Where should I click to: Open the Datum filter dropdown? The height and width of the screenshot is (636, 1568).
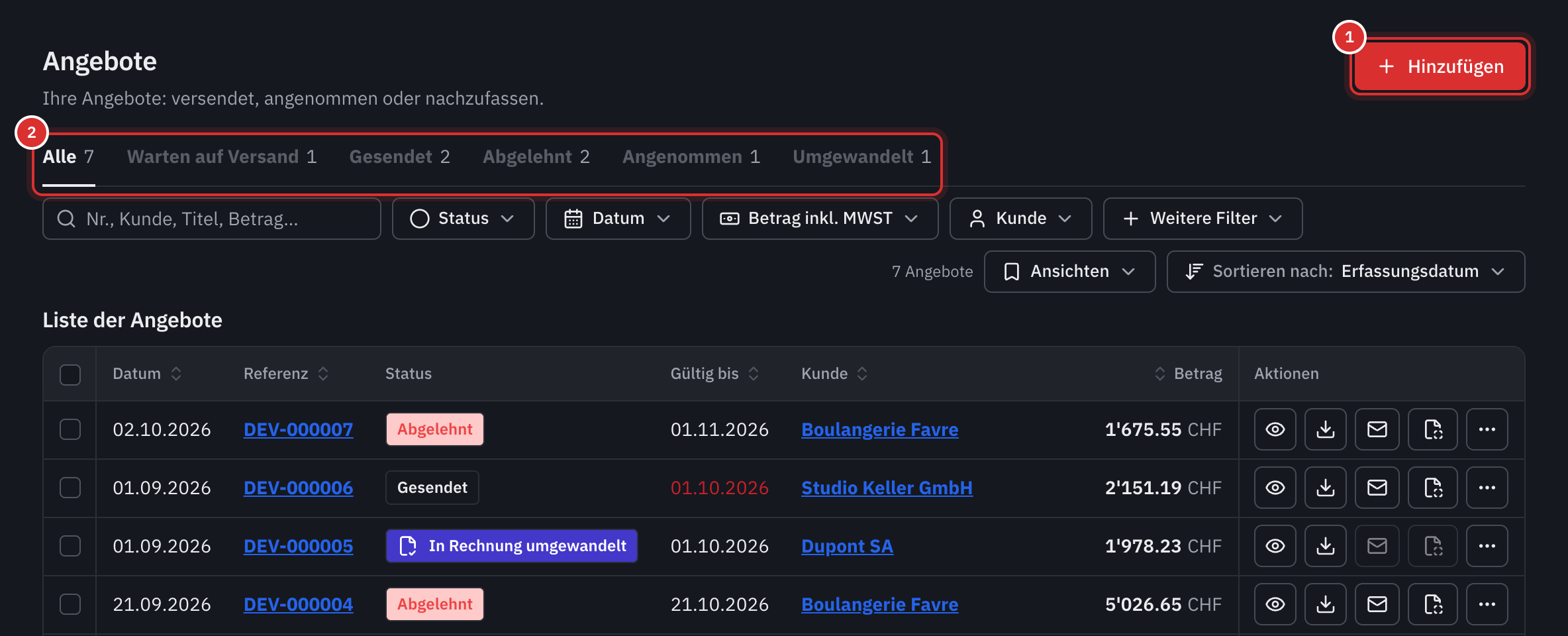(x=618, y=219)
